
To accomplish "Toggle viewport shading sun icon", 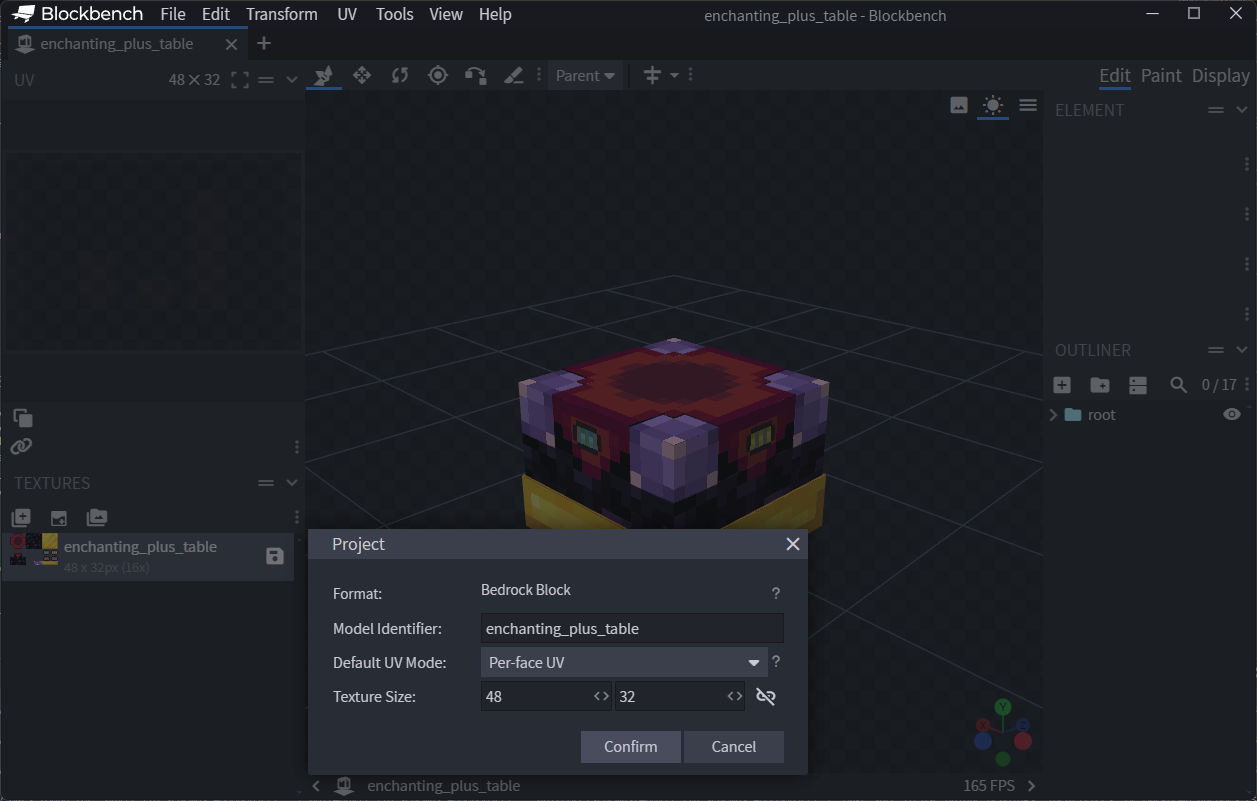I will click(x=992, y=105).
